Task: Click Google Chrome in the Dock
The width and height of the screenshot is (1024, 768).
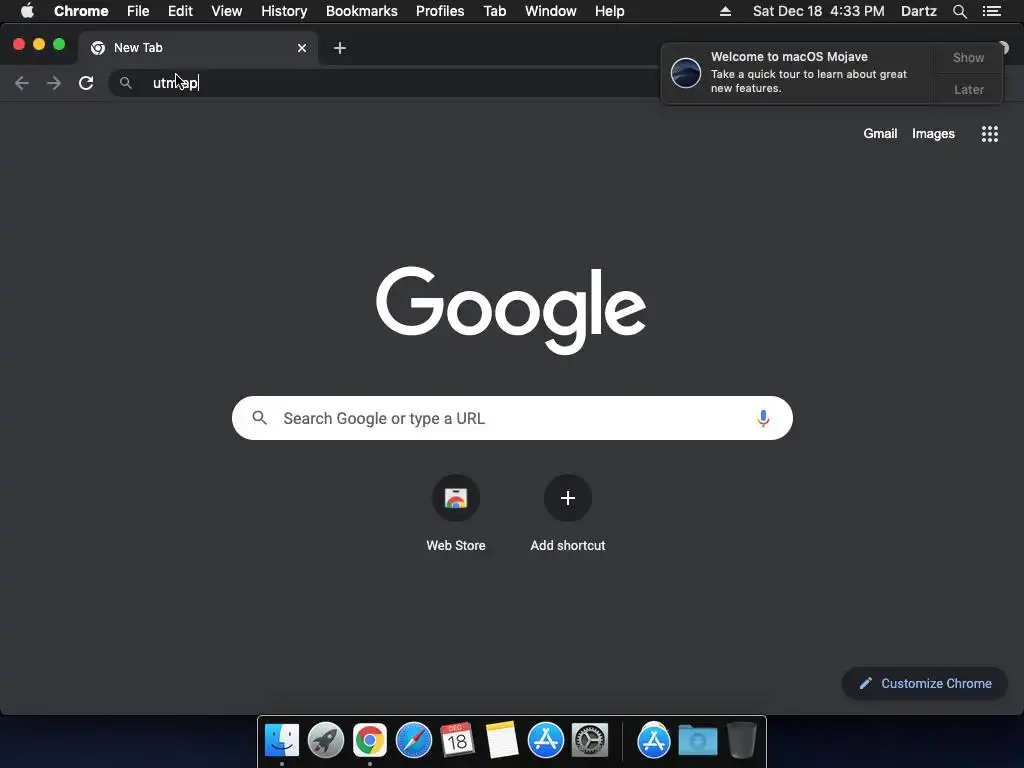Action: click(370, 741)
